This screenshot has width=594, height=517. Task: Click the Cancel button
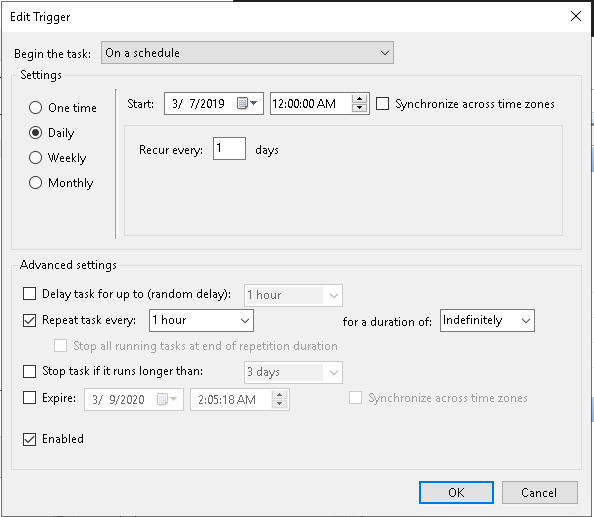click(539, 492)
